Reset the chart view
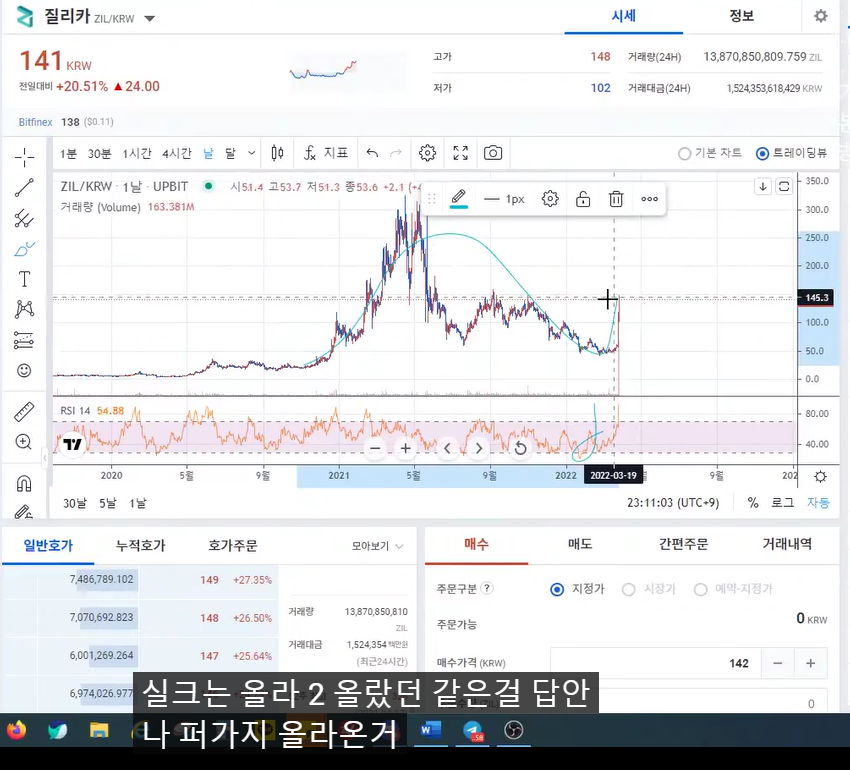 click(x=520, y=448)
